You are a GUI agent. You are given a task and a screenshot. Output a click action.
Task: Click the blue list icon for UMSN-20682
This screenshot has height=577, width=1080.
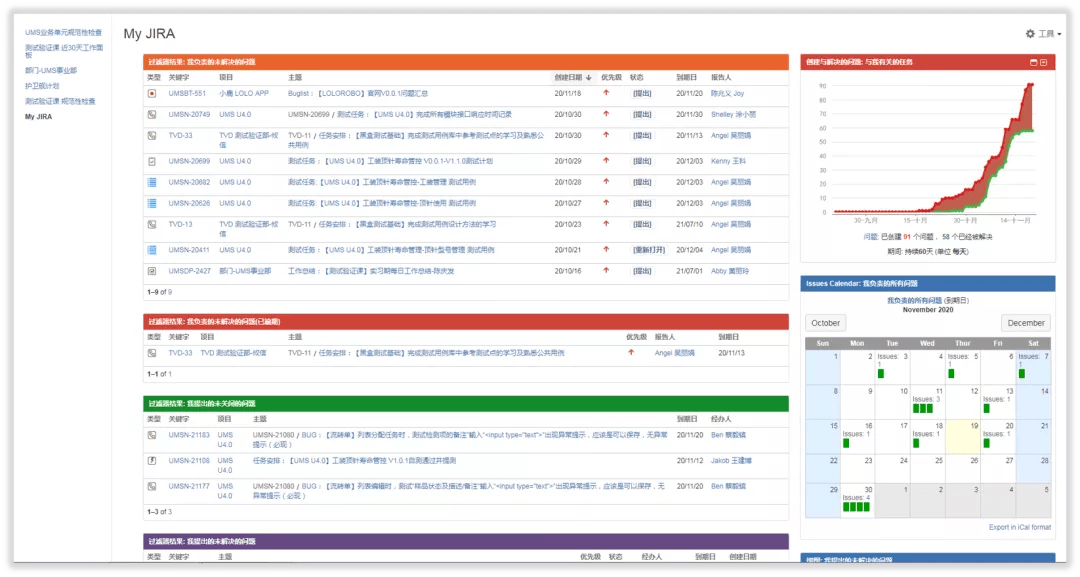152,182
